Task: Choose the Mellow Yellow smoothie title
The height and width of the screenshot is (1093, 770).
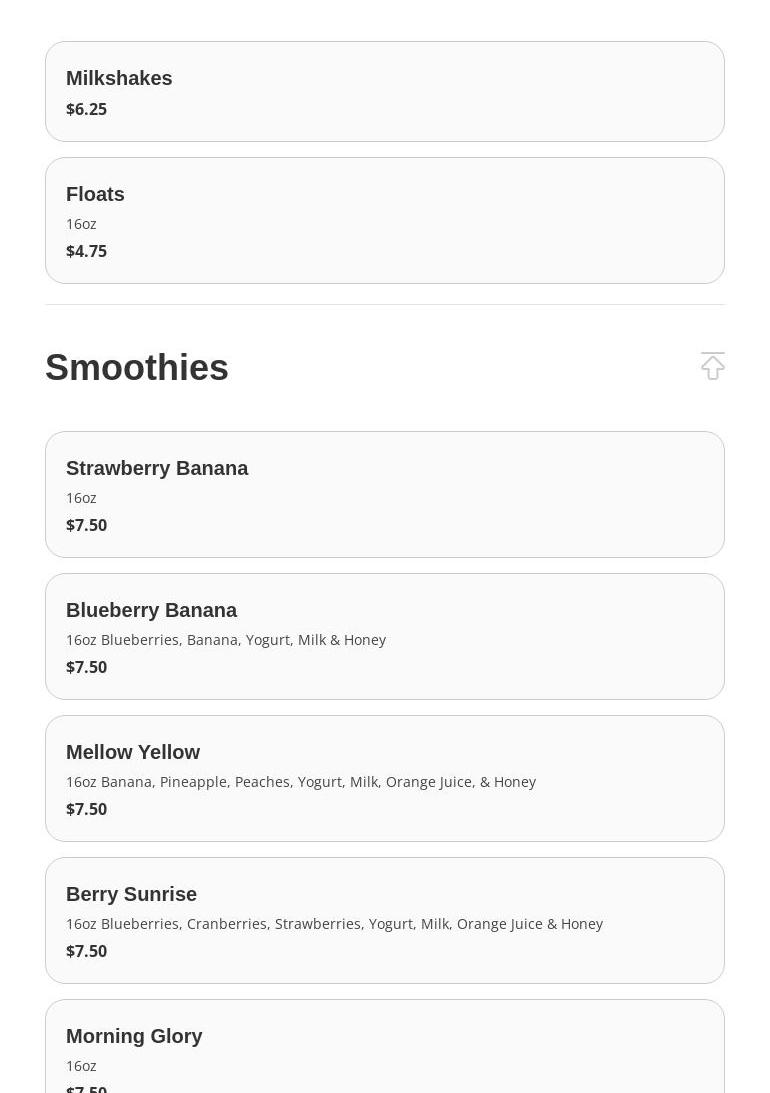Action: (x=133, y=752)
